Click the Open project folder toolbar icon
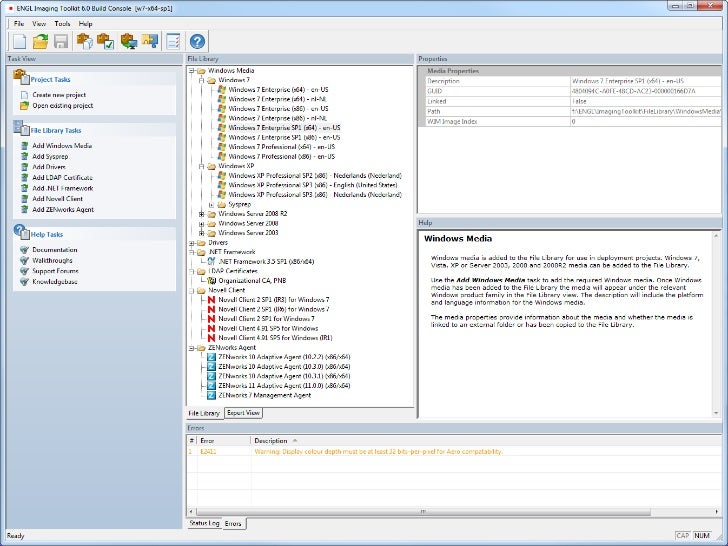 40,41
